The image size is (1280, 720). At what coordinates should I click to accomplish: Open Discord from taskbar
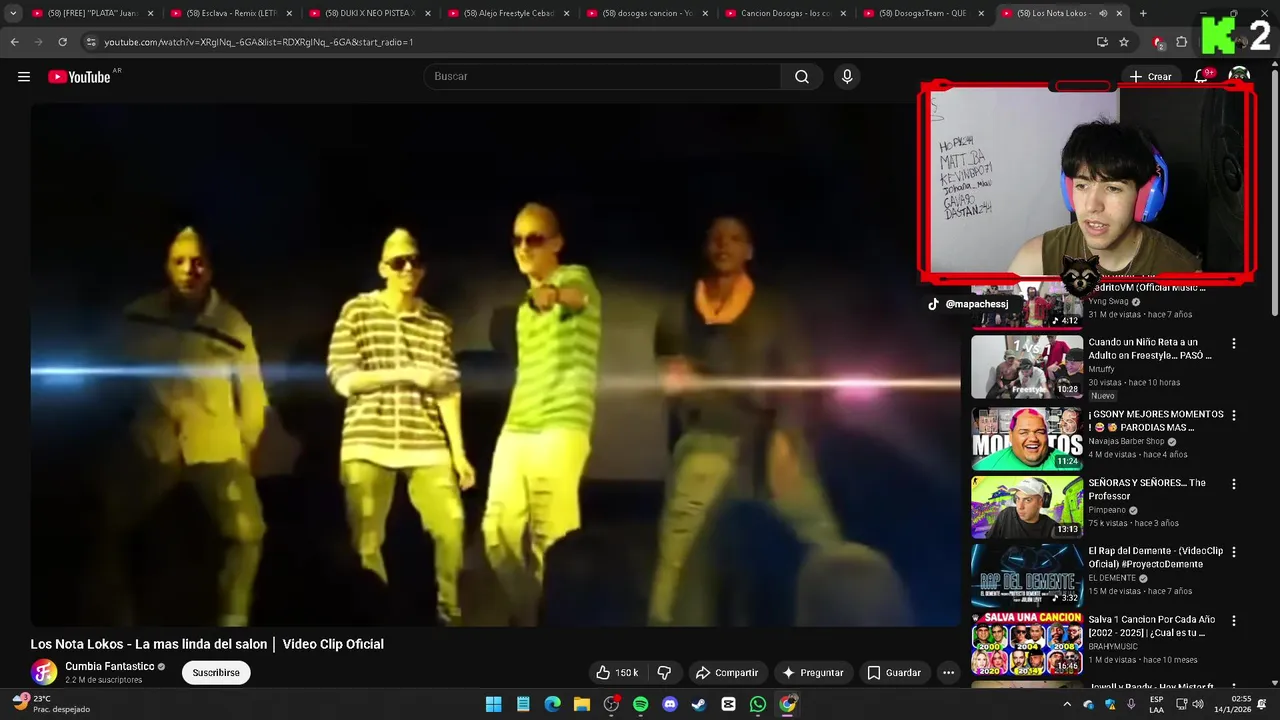pos(670,704)
